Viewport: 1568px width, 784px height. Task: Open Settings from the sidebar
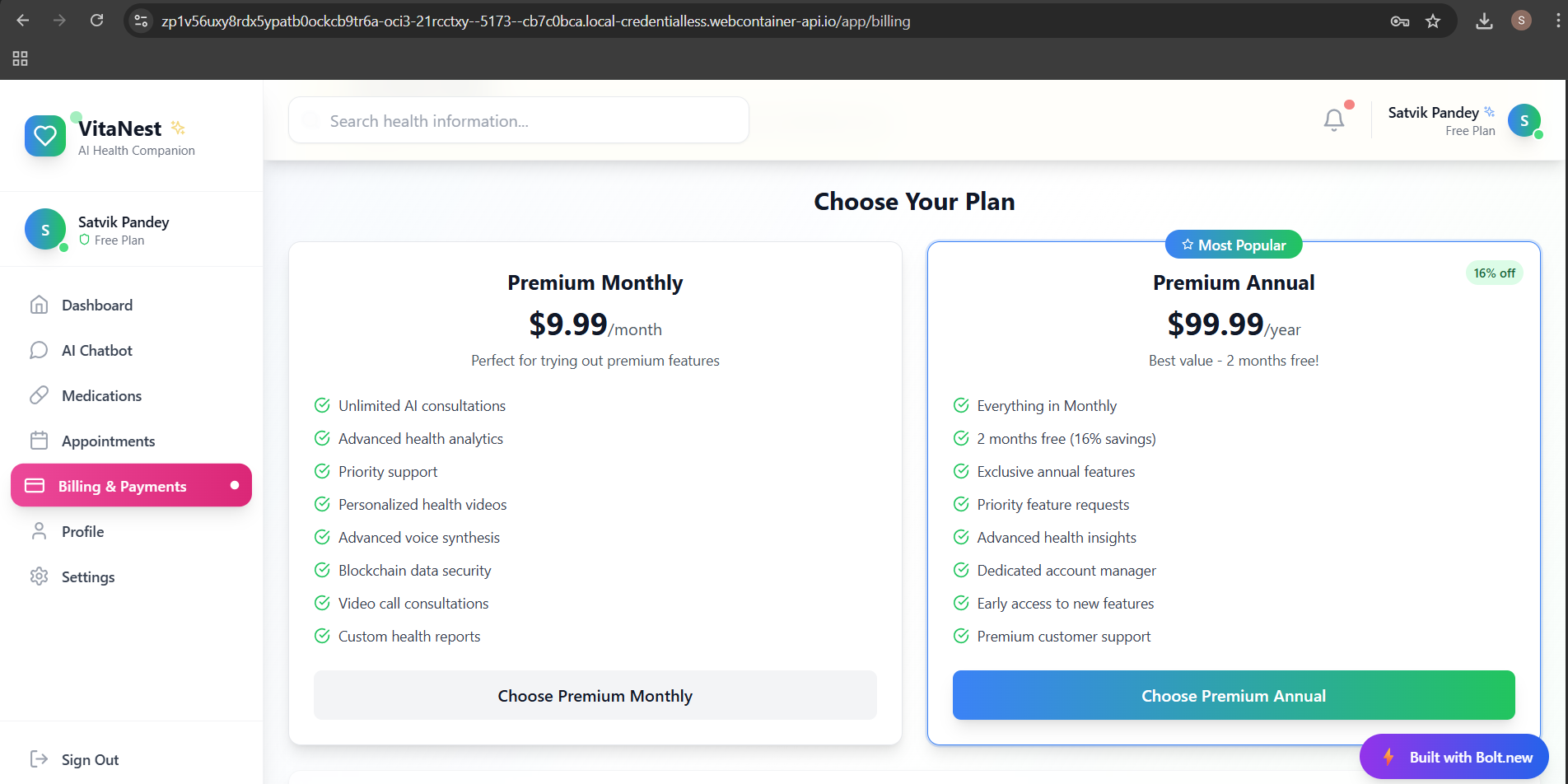[132, 576]
